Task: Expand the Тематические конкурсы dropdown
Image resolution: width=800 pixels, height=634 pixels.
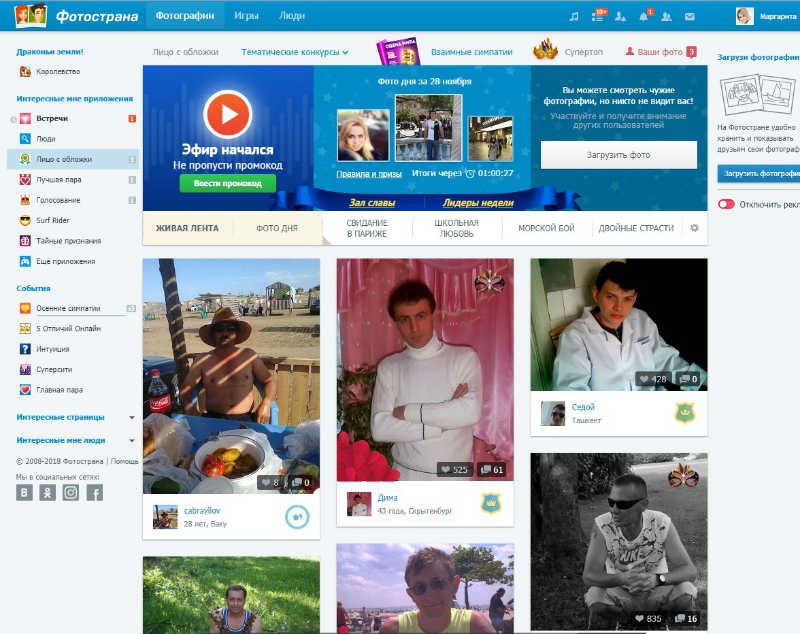Action: click(295, 52)
